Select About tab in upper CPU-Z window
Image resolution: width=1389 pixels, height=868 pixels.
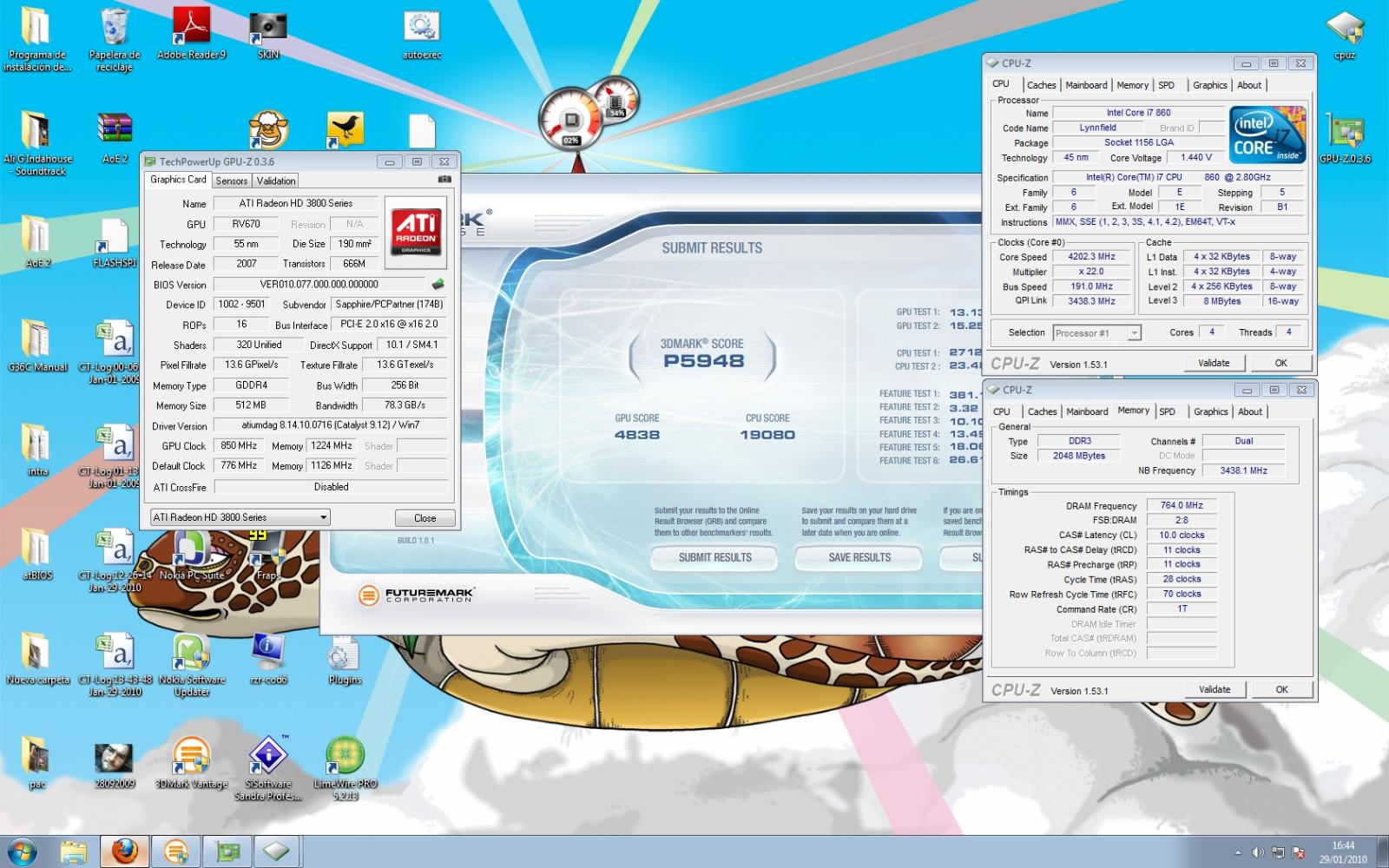(x=1249, y=85)
